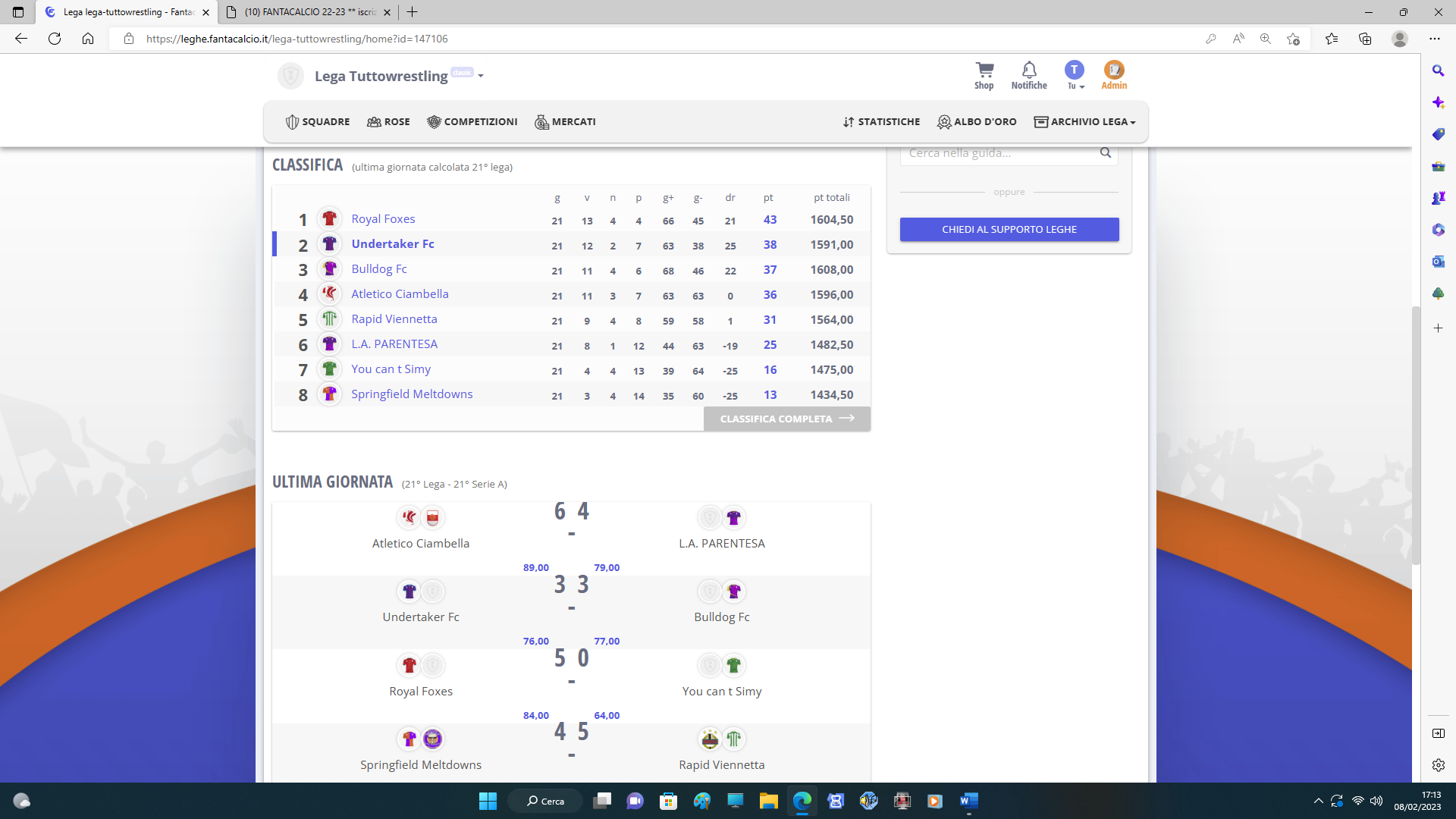Screen dimensions: 1456x819
Task: Click the Springfield Meltdowns jersey icon in standings
Action: coord(329,394)
